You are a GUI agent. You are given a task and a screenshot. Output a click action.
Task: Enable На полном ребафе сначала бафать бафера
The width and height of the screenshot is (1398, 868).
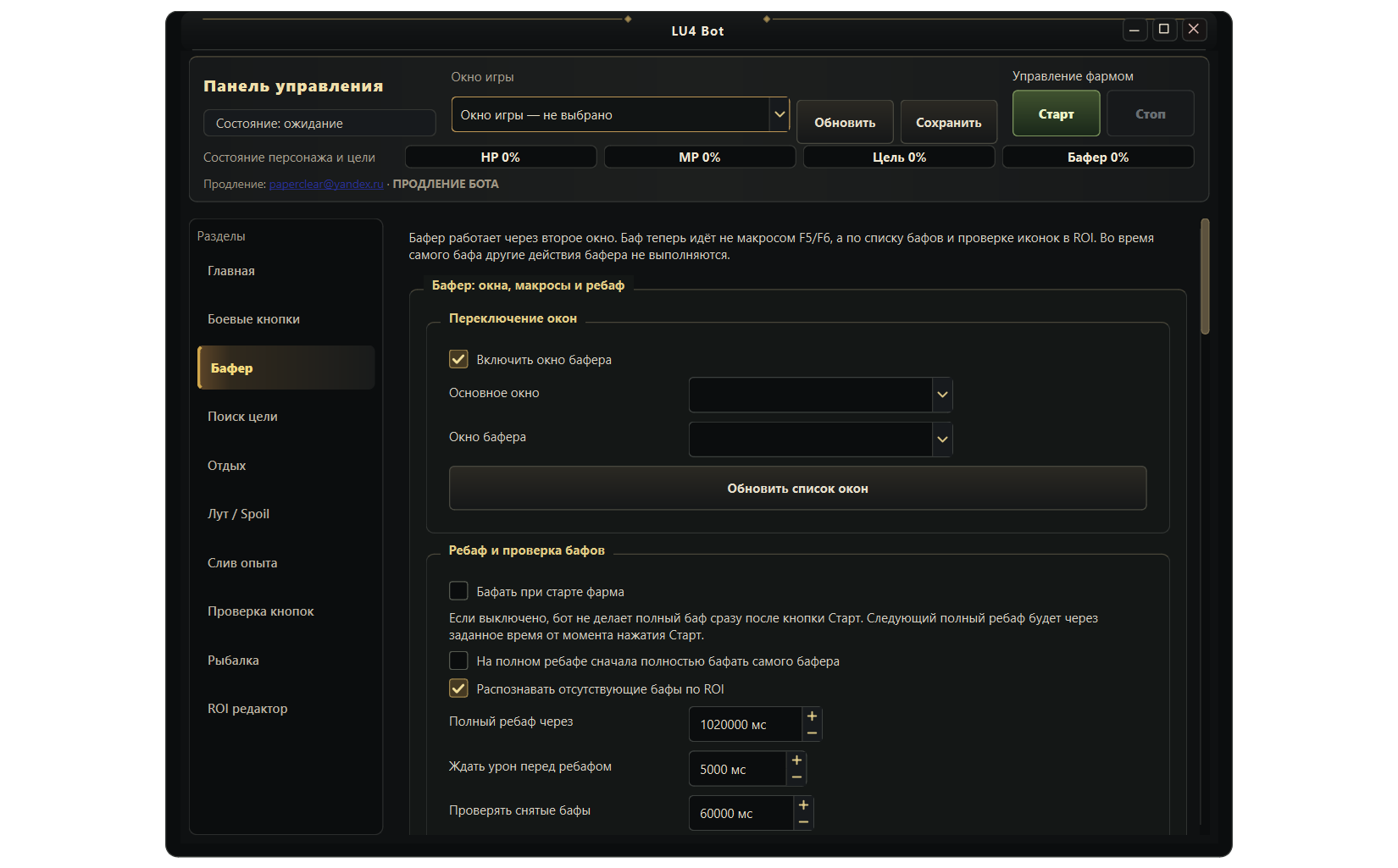pos(458,661)
